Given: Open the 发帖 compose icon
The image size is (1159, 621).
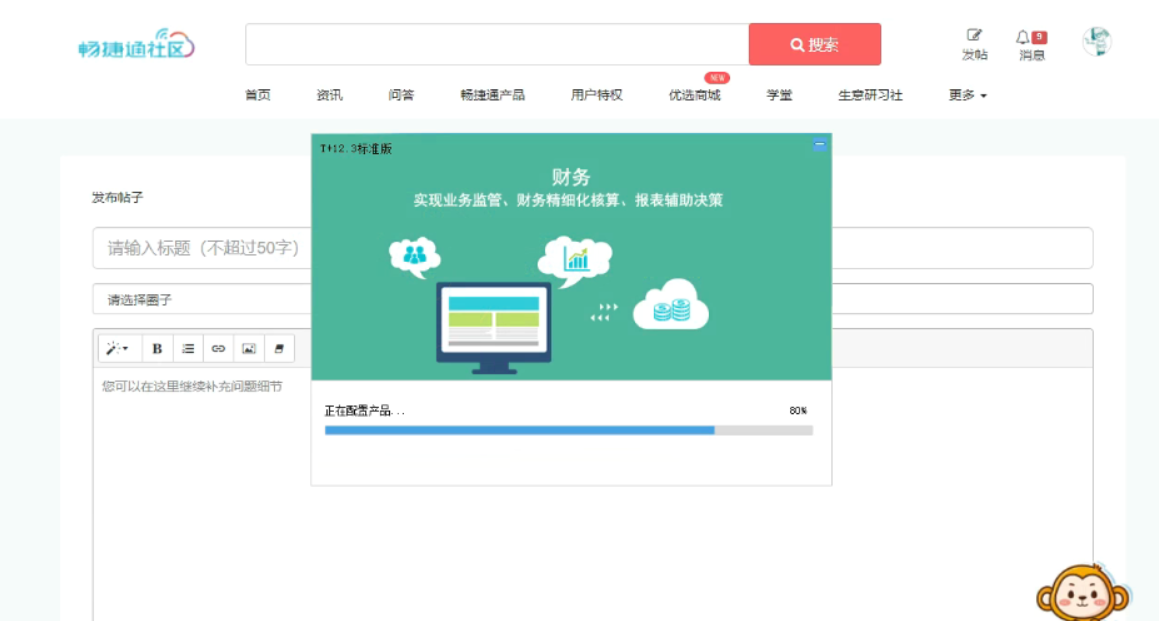Looking at the screenshot, I should click(974, 44).
